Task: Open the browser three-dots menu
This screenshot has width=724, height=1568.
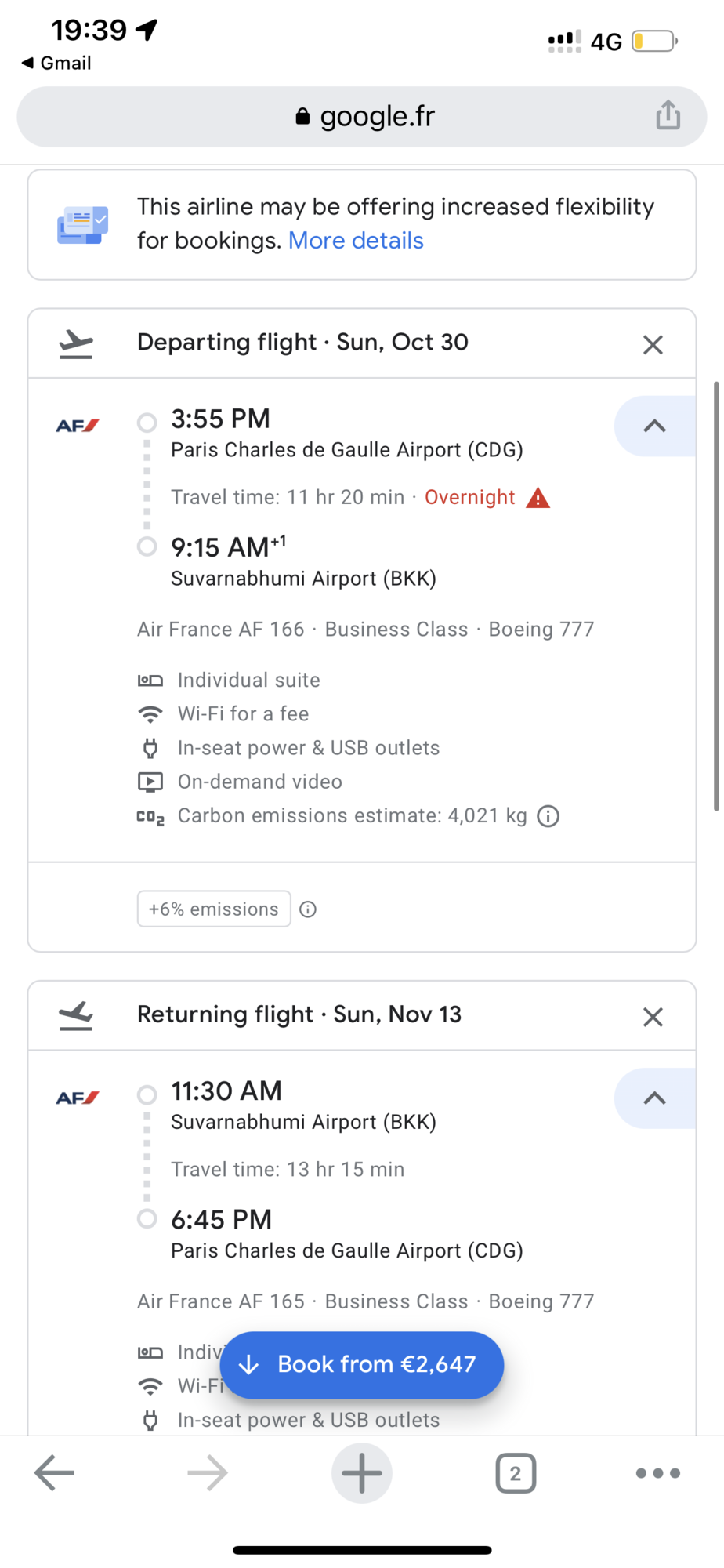Action: coord(658,1472)
